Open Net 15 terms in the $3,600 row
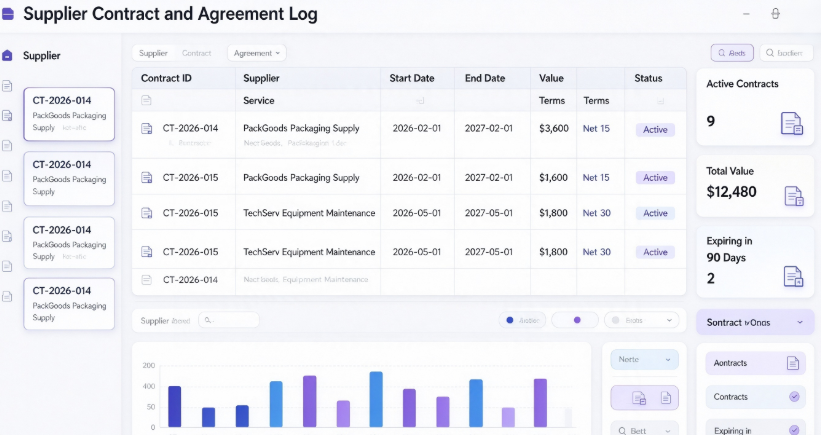The width and height of the screenshot is (821, 435). [596, 128]
